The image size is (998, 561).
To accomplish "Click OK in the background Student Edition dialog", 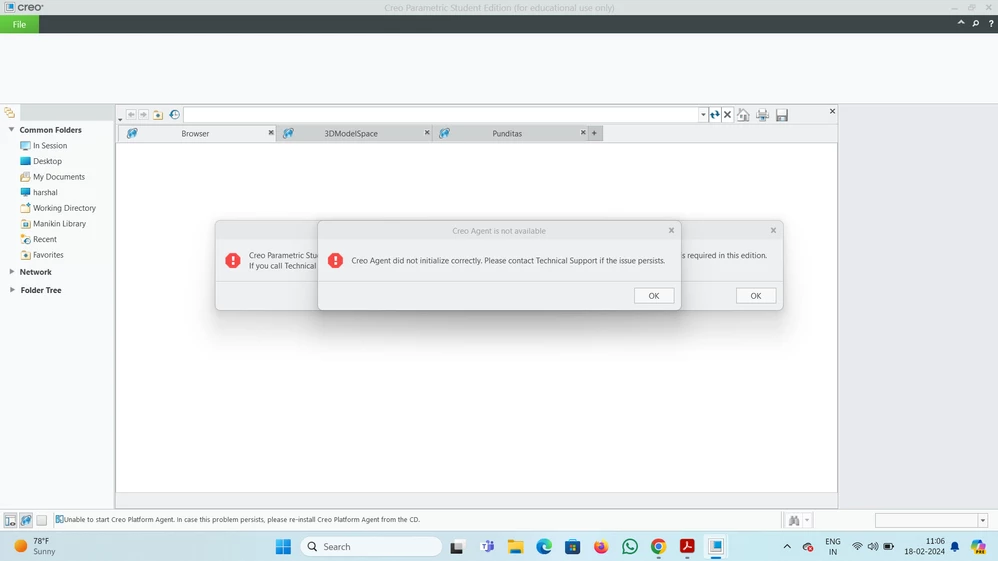I will pos(756,295).
